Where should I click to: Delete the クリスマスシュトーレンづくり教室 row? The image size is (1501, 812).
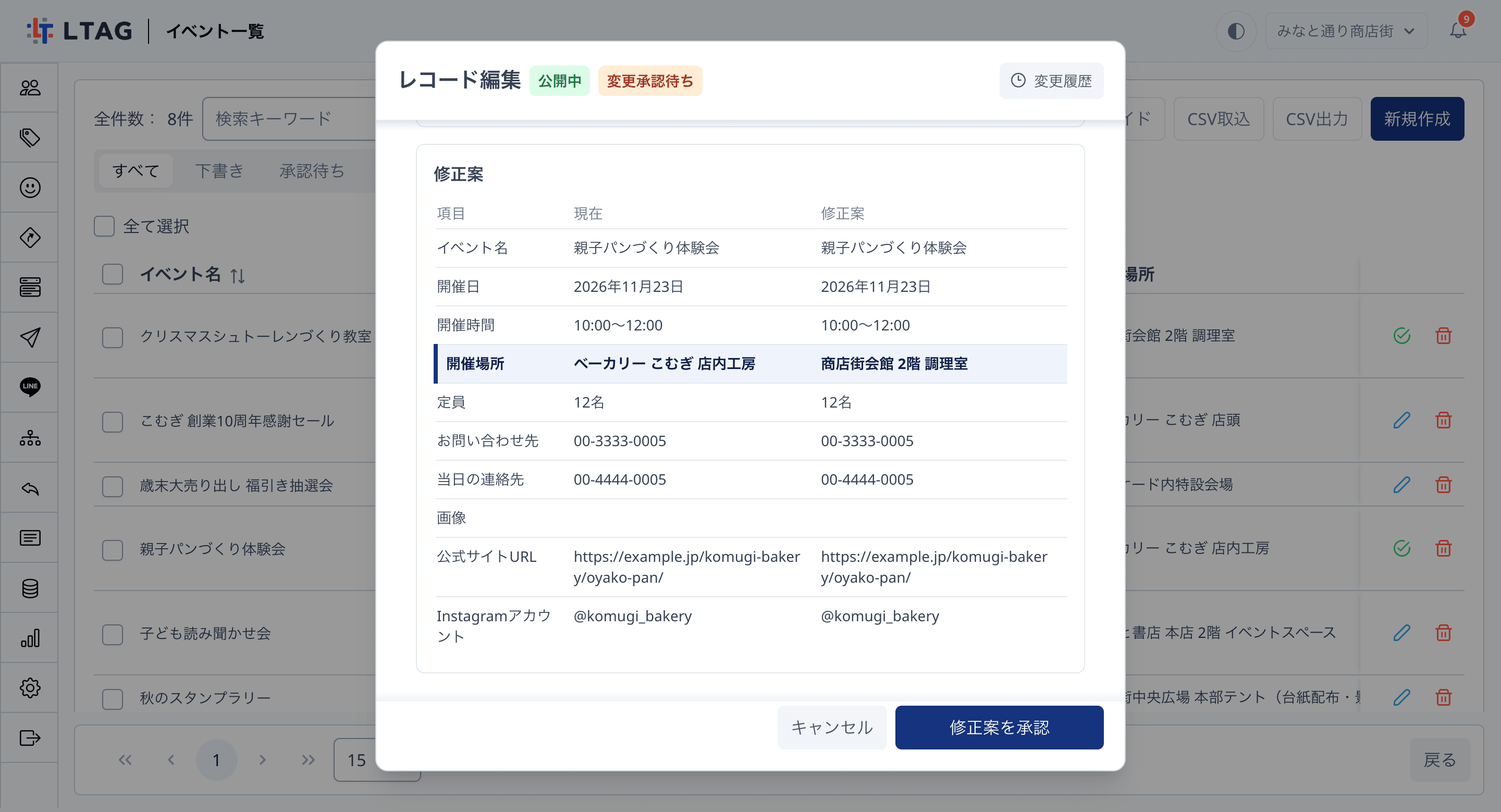(1443, 336)
